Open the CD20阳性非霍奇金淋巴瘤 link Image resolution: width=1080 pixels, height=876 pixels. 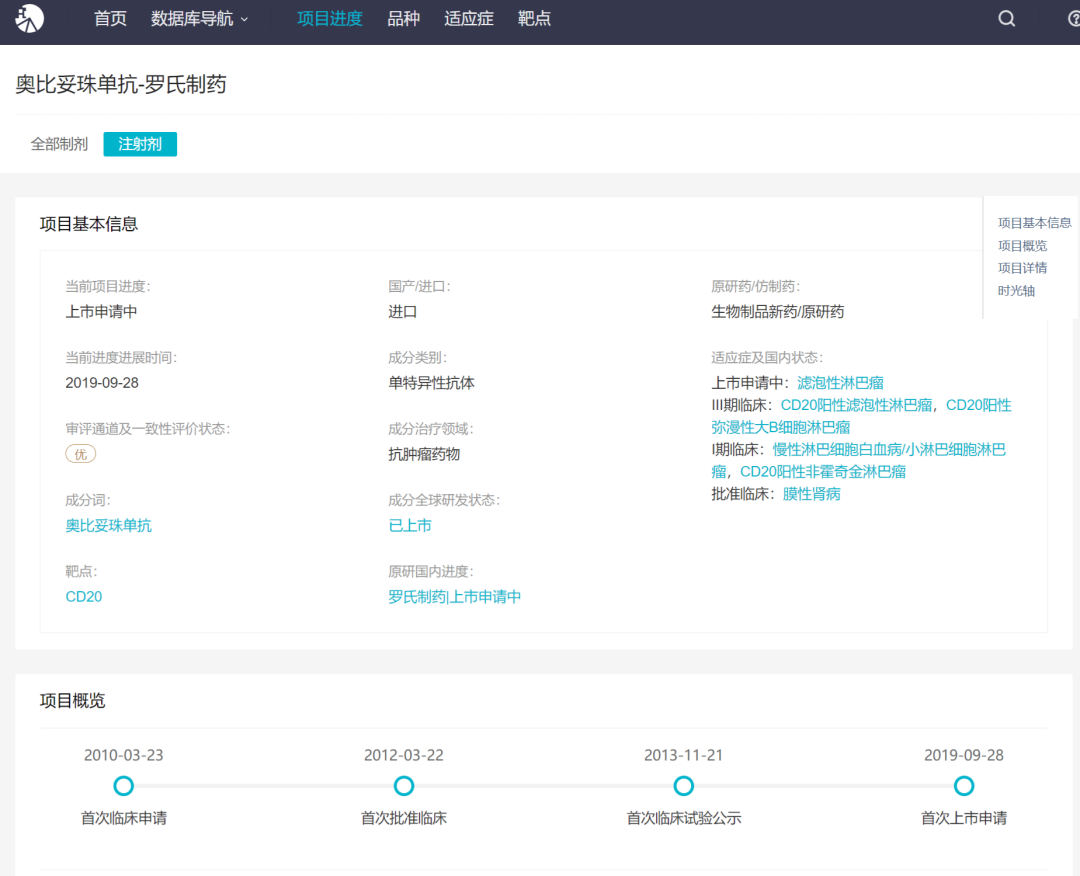click(x=823, y=472)
